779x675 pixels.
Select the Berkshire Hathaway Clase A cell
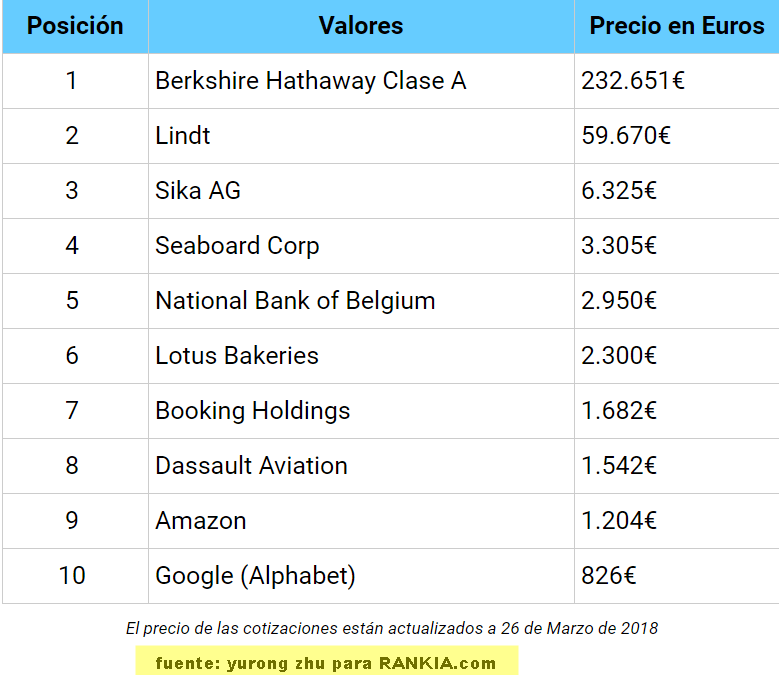pos(310,81)
